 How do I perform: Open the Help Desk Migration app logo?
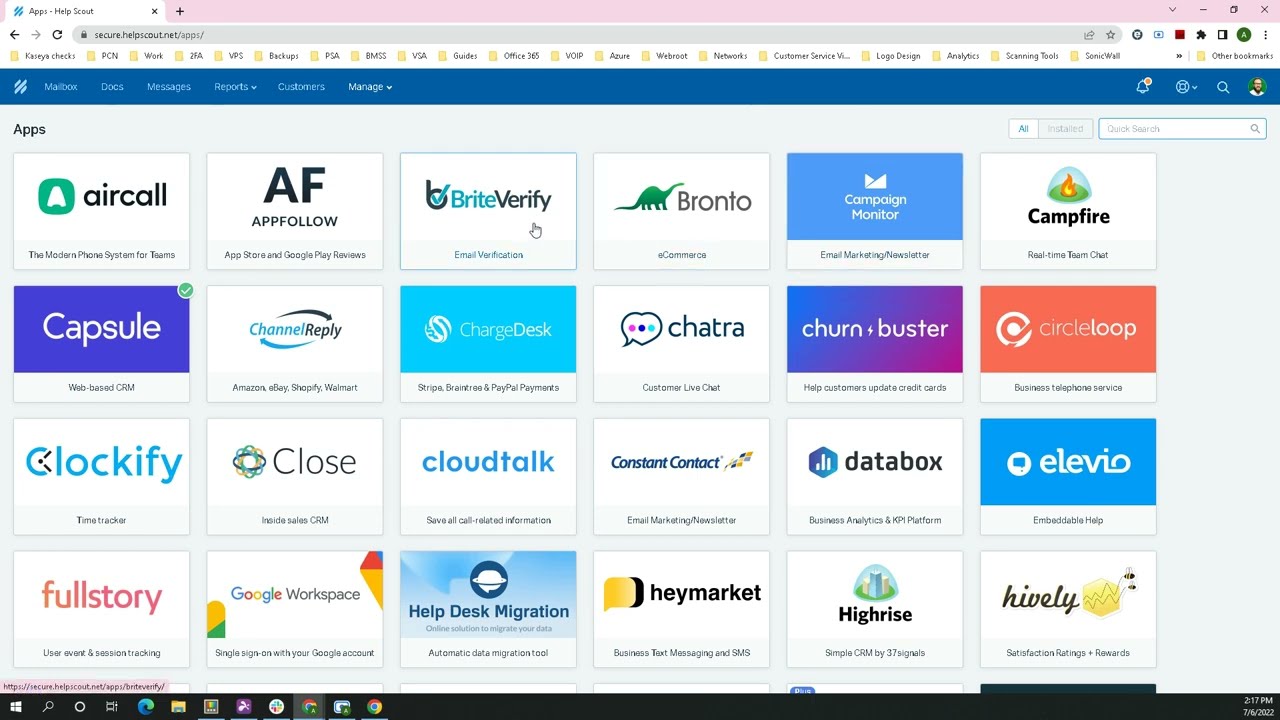(x=488, y=595)
